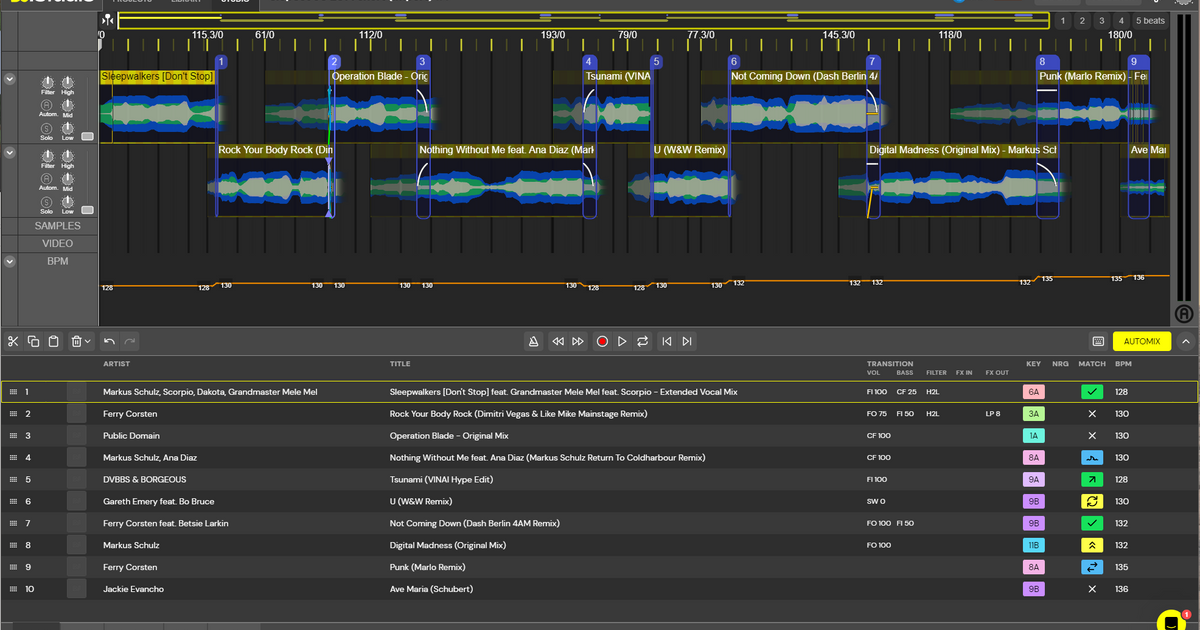Click the skip-to-end transport icon

pyautogui.click(x=686, y=341)
